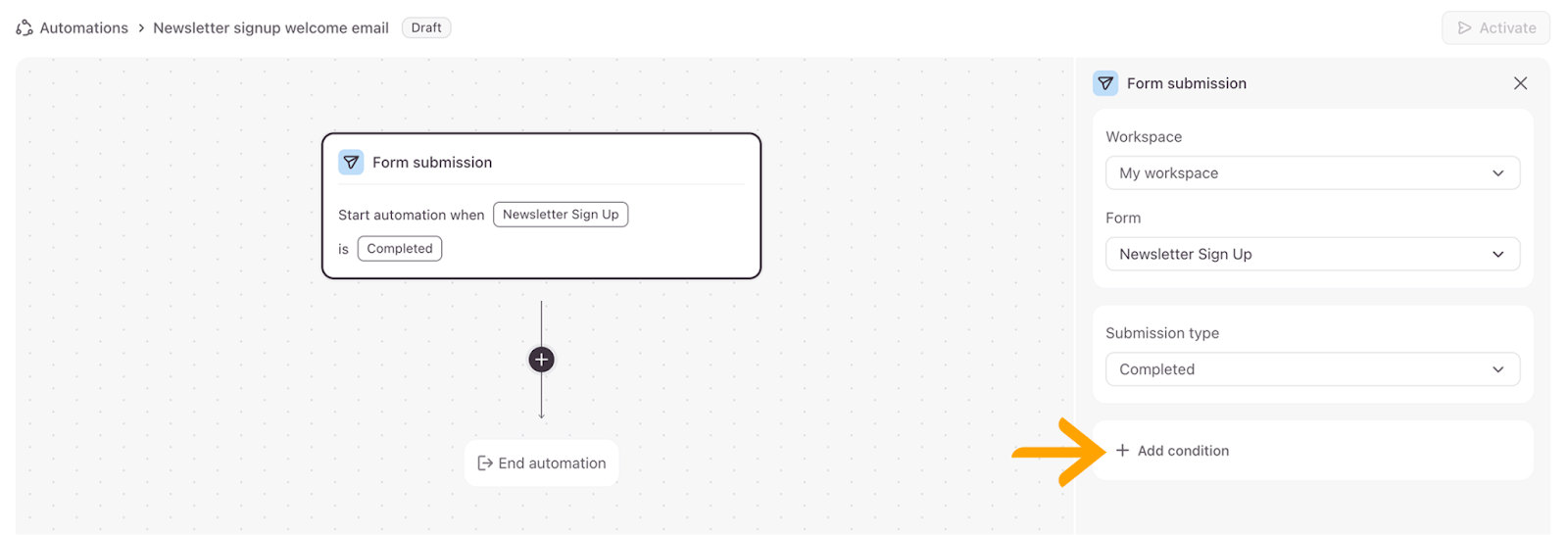
Task: Go to Automations breadcrumb link
Action: (84, 28)
